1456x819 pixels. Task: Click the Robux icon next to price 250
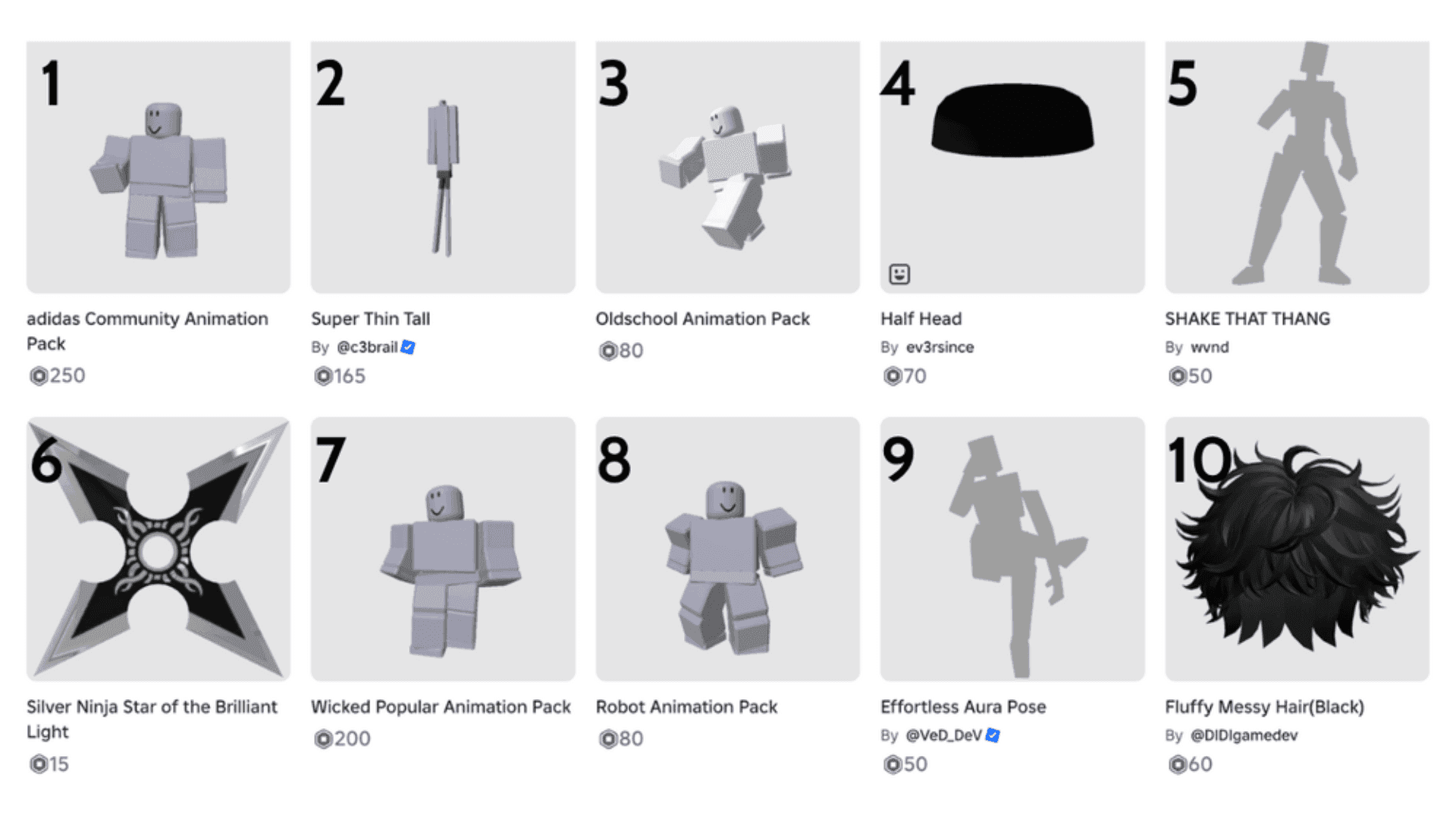(38, 376)
